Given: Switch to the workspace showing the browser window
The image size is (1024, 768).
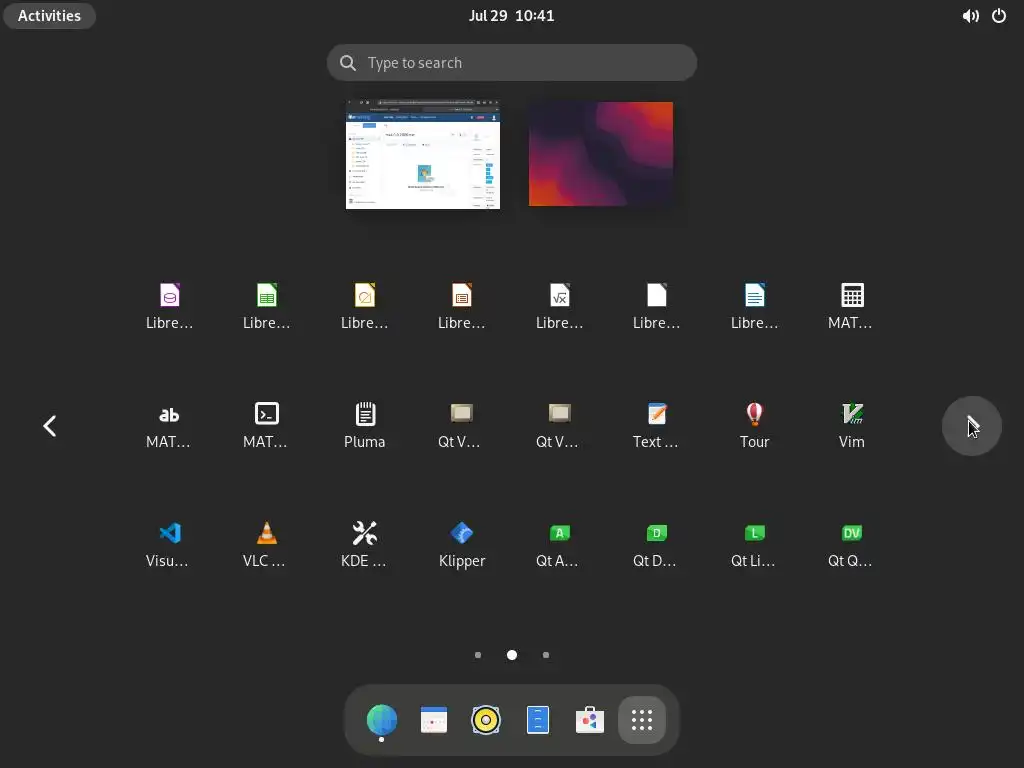Looking at the screenshot, I should coord(423,154).
